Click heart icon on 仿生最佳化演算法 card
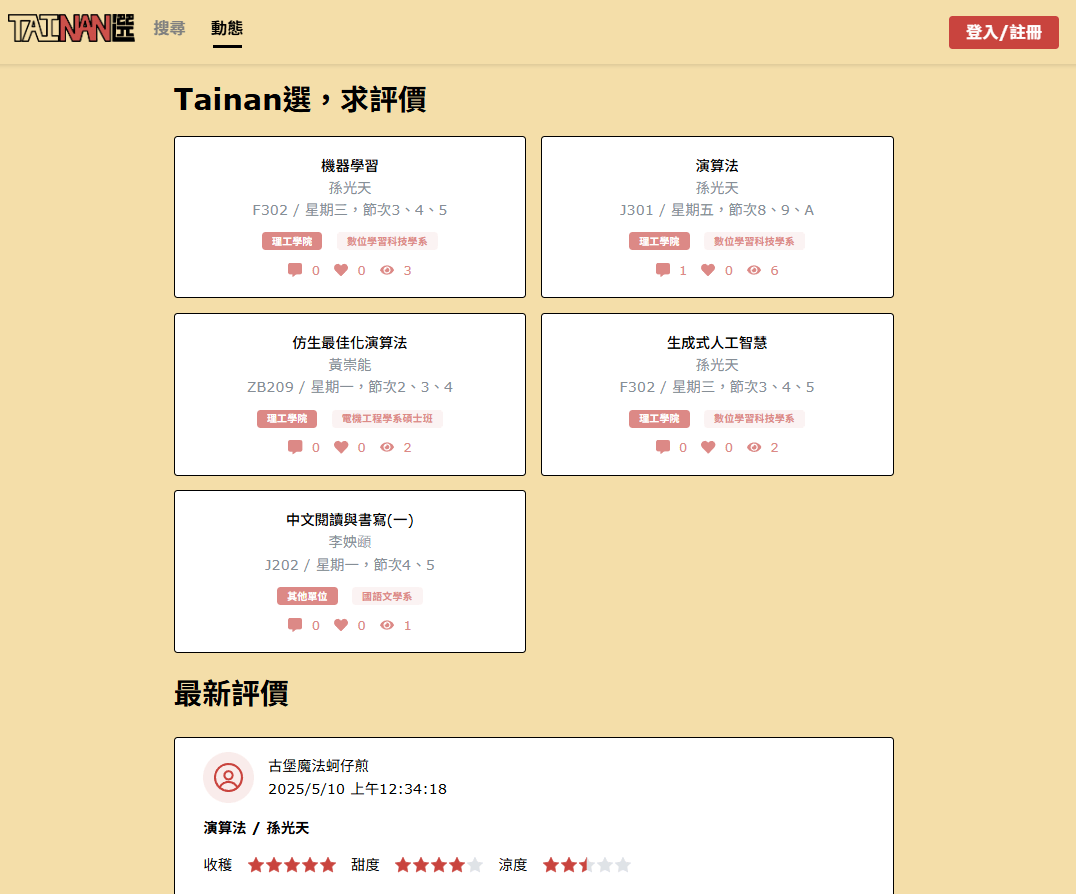 [x=341, y=447]
